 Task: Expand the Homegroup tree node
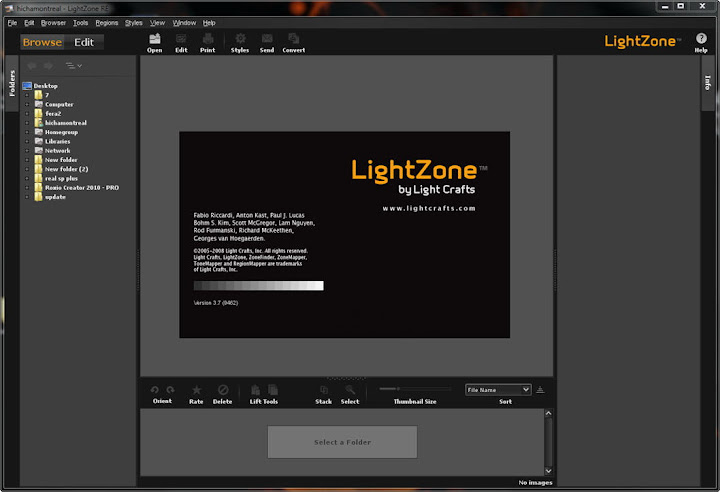[27, 132]
